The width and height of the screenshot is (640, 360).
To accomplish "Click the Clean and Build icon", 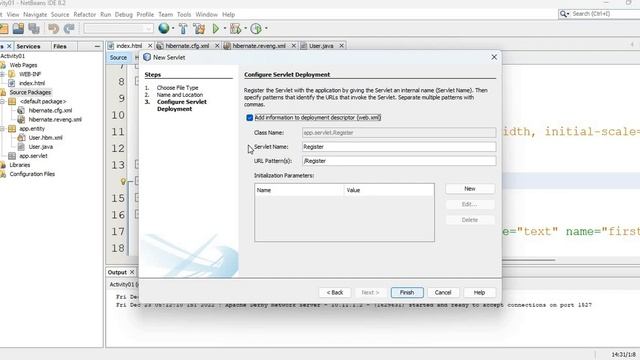I will click(199, 29).
